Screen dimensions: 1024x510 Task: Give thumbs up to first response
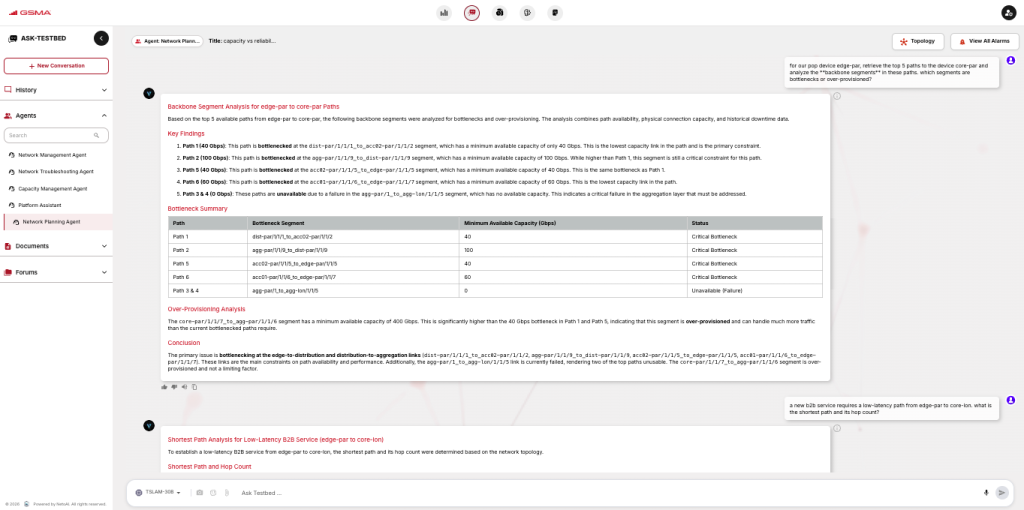[165, 387]
